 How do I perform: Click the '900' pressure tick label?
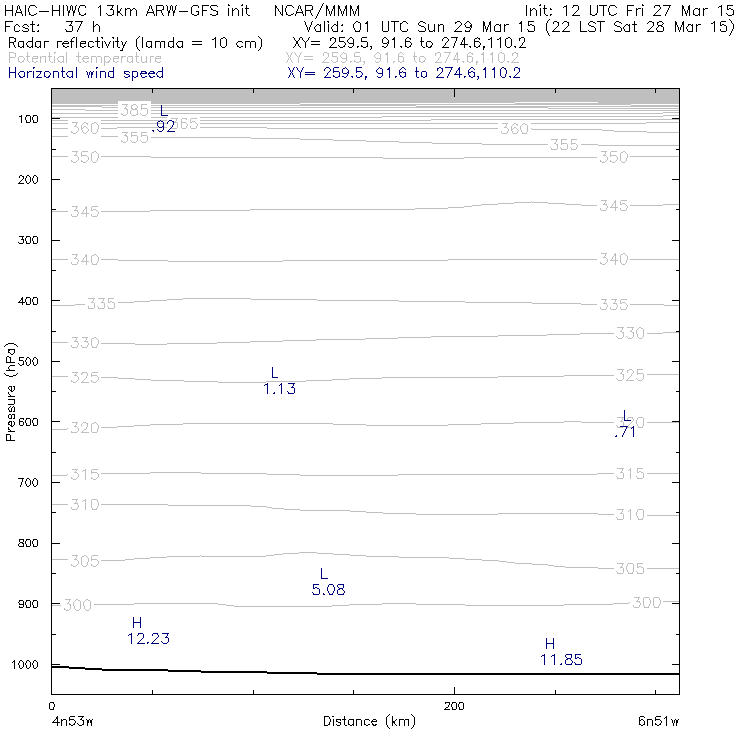click(28, 604)
